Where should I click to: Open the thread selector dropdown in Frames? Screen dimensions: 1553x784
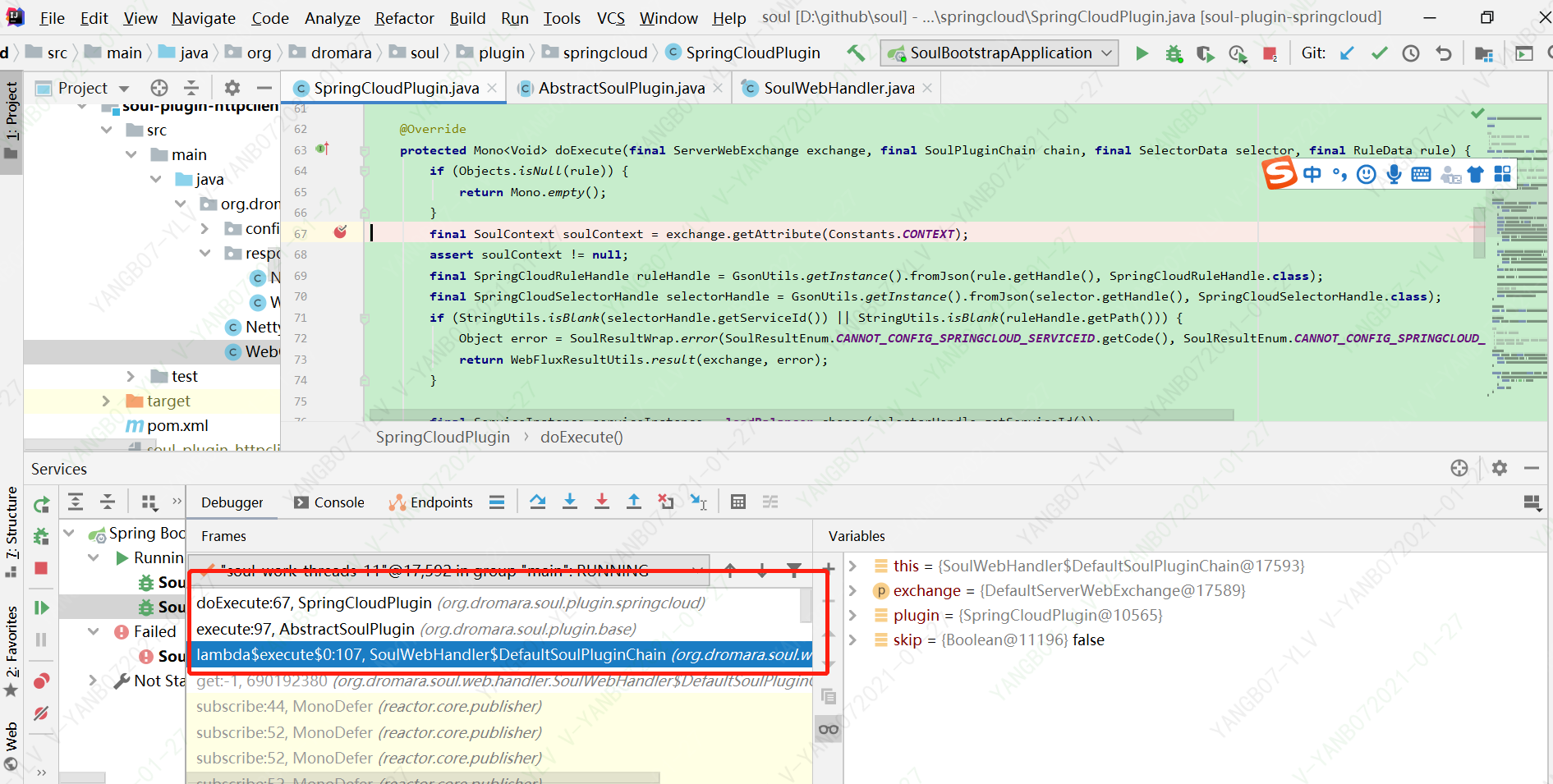point(698,570)
